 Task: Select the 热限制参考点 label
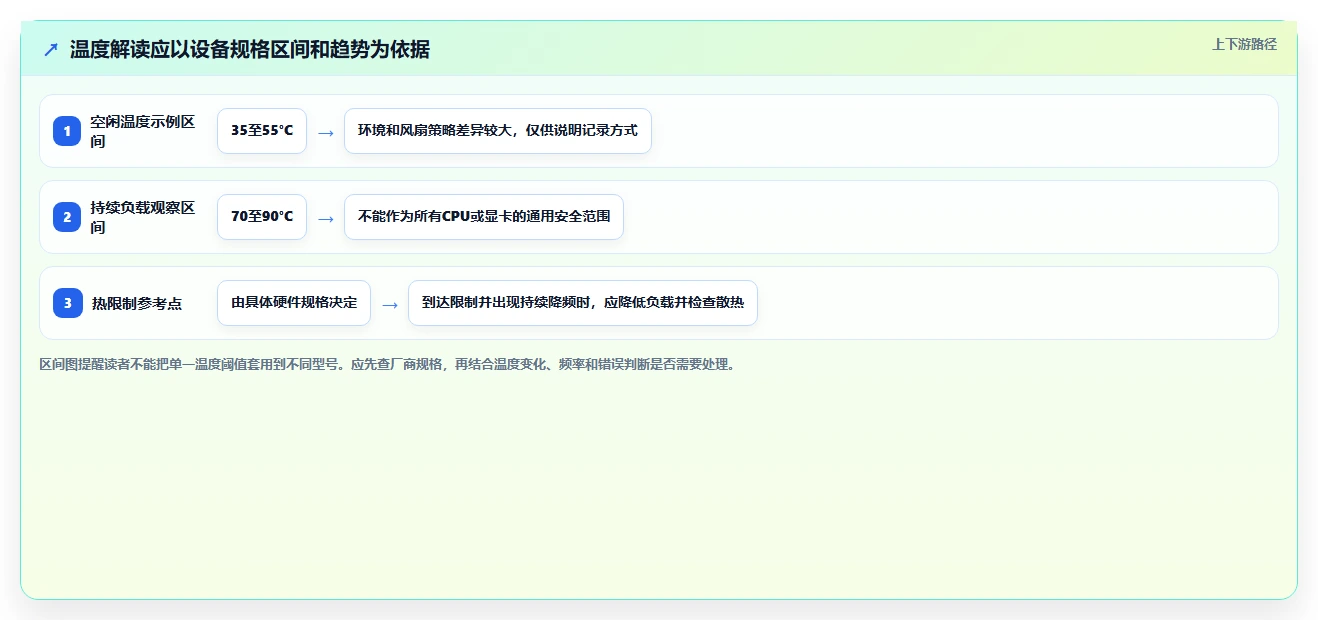(x=137, y=303)
